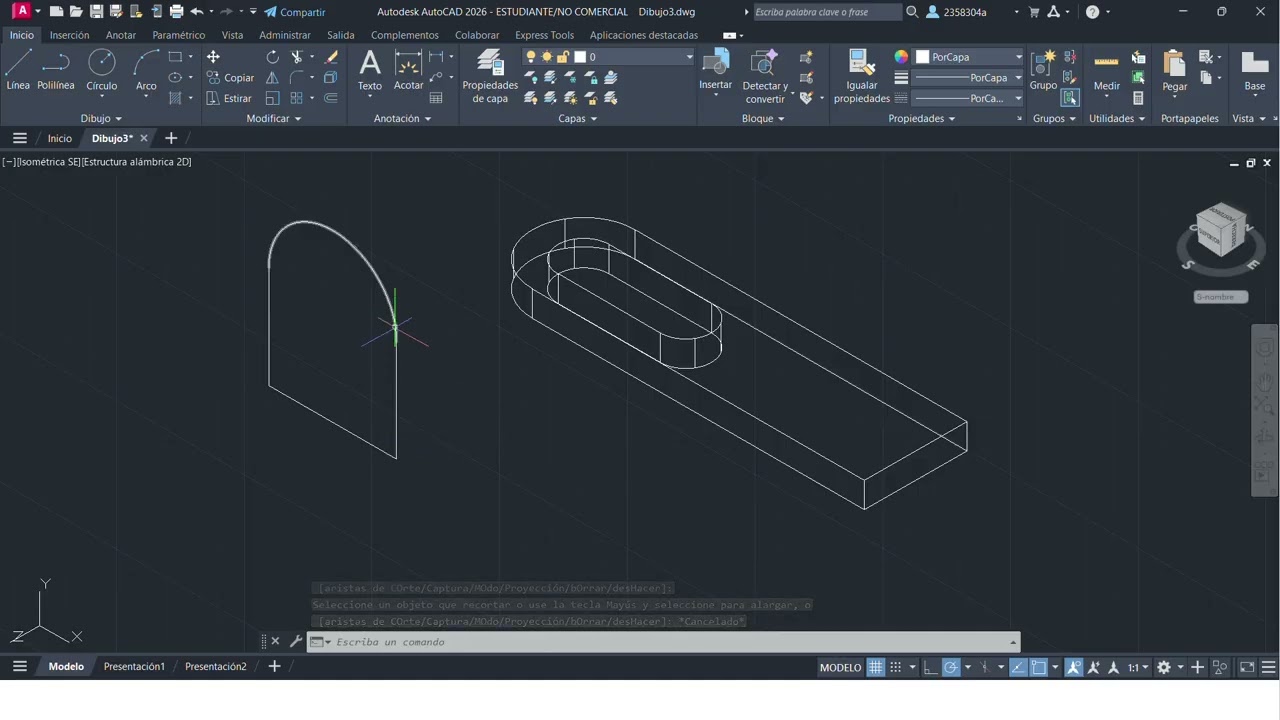Click the color wheel icon in Propiedades
Viewport: 1280px width, 720px height.
(901, 57)
